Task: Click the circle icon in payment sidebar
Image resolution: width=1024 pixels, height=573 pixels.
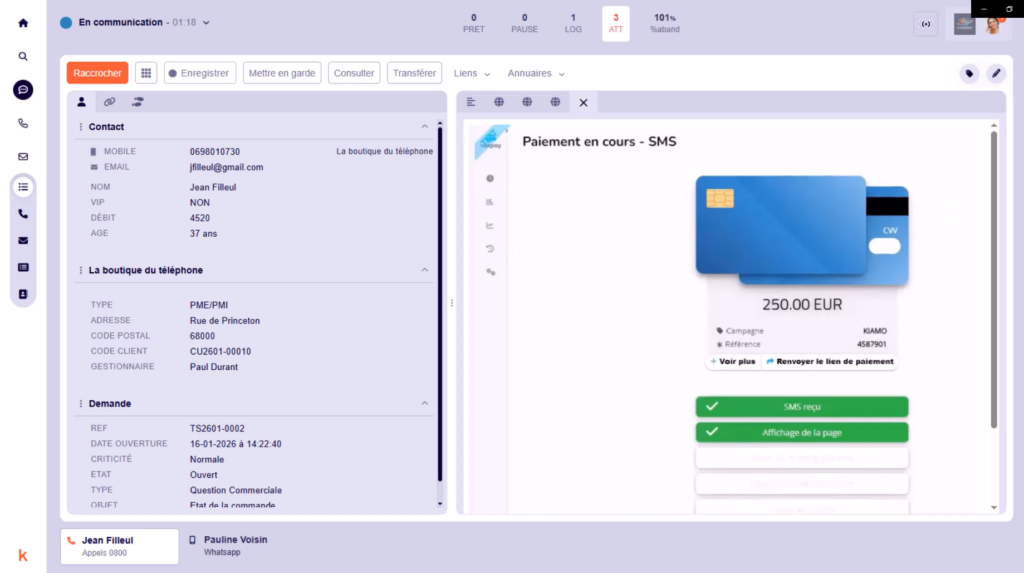Action: 490,178
